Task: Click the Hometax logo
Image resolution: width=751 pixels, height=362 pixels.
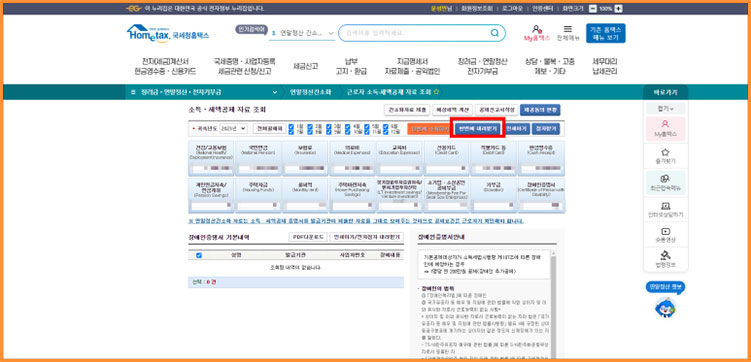Action: [168, 34]
